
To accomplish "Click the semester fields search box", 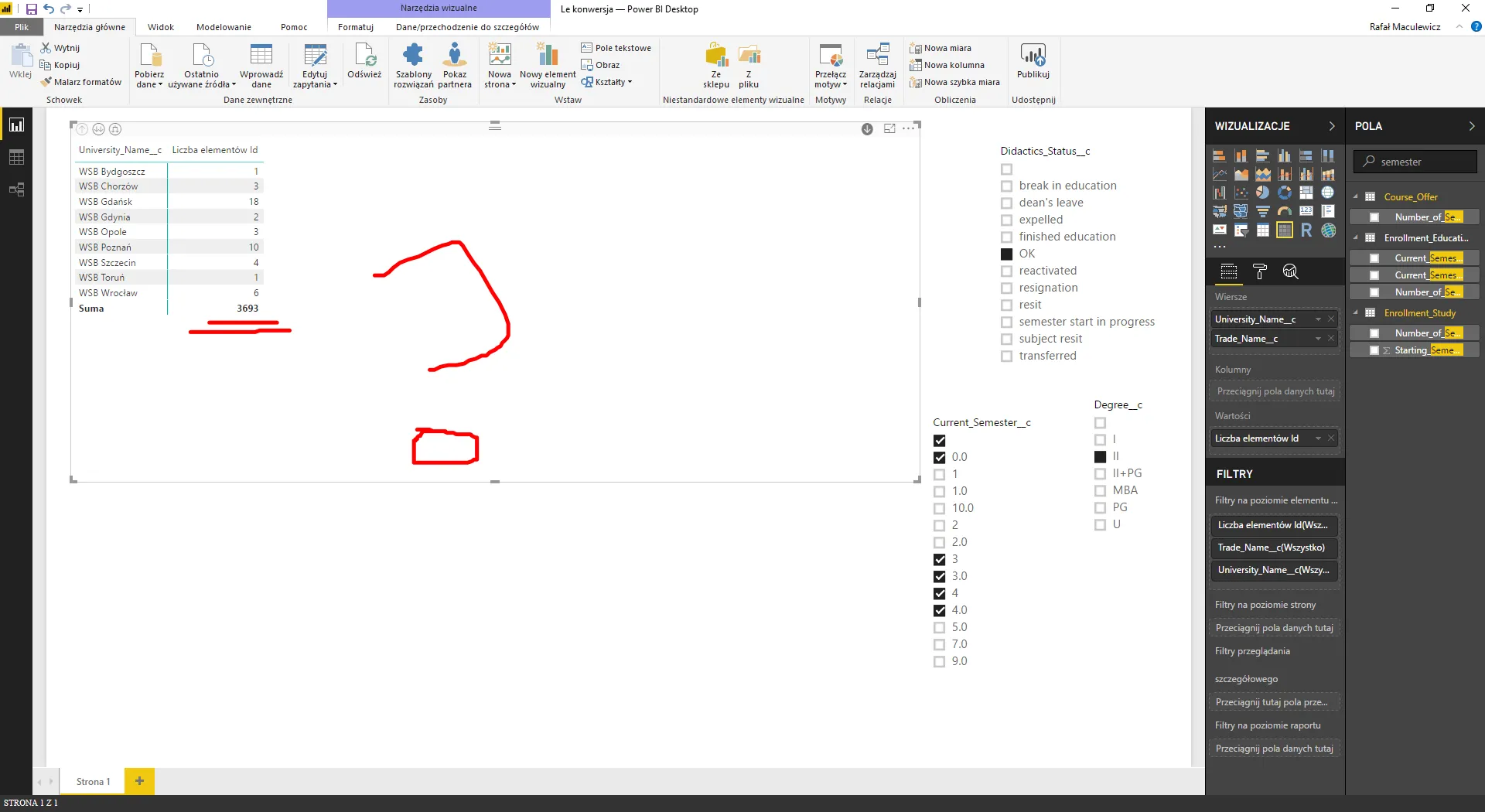I will pyautogui.click(x=1415, y=162).
